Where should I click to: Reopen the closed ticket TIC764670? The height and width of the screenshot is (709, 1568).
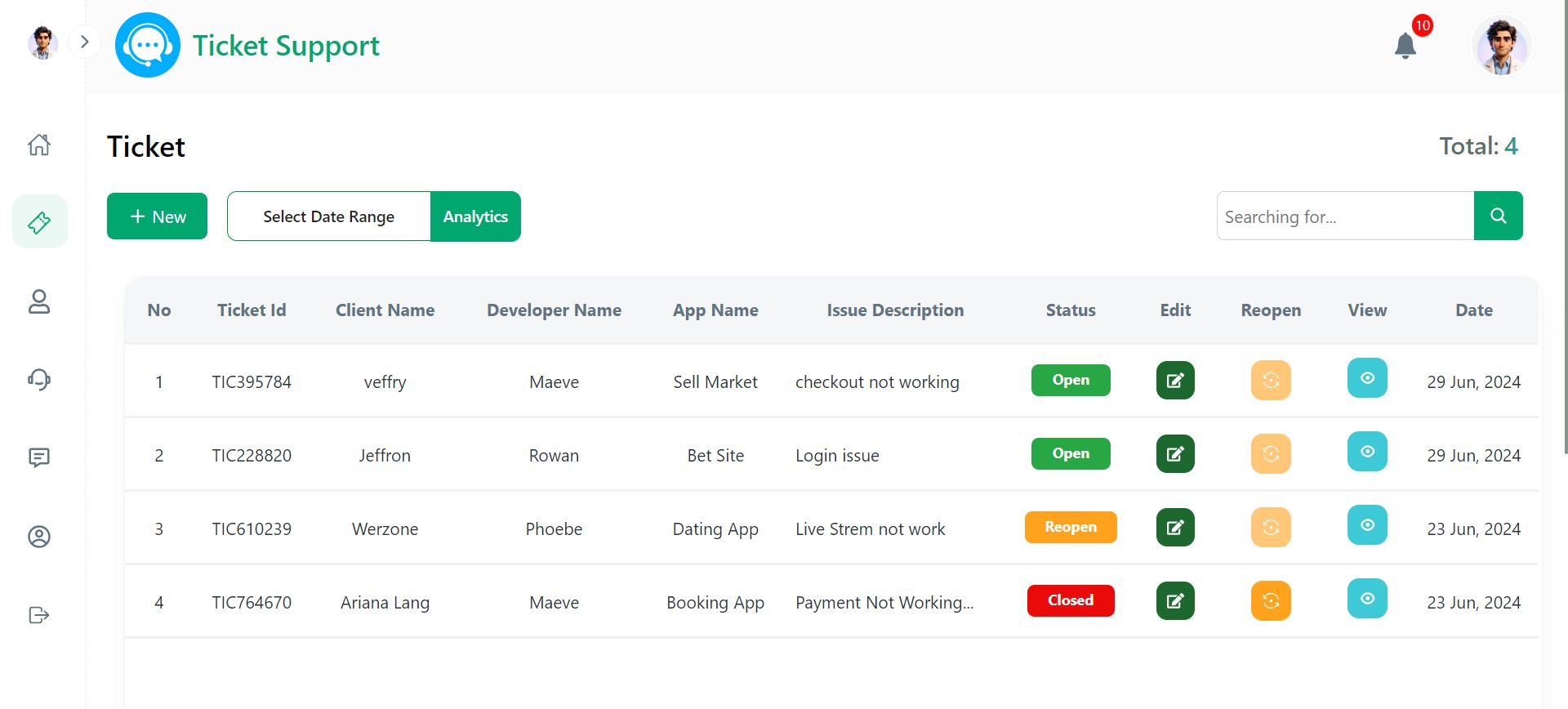(x=1271, y=601)
